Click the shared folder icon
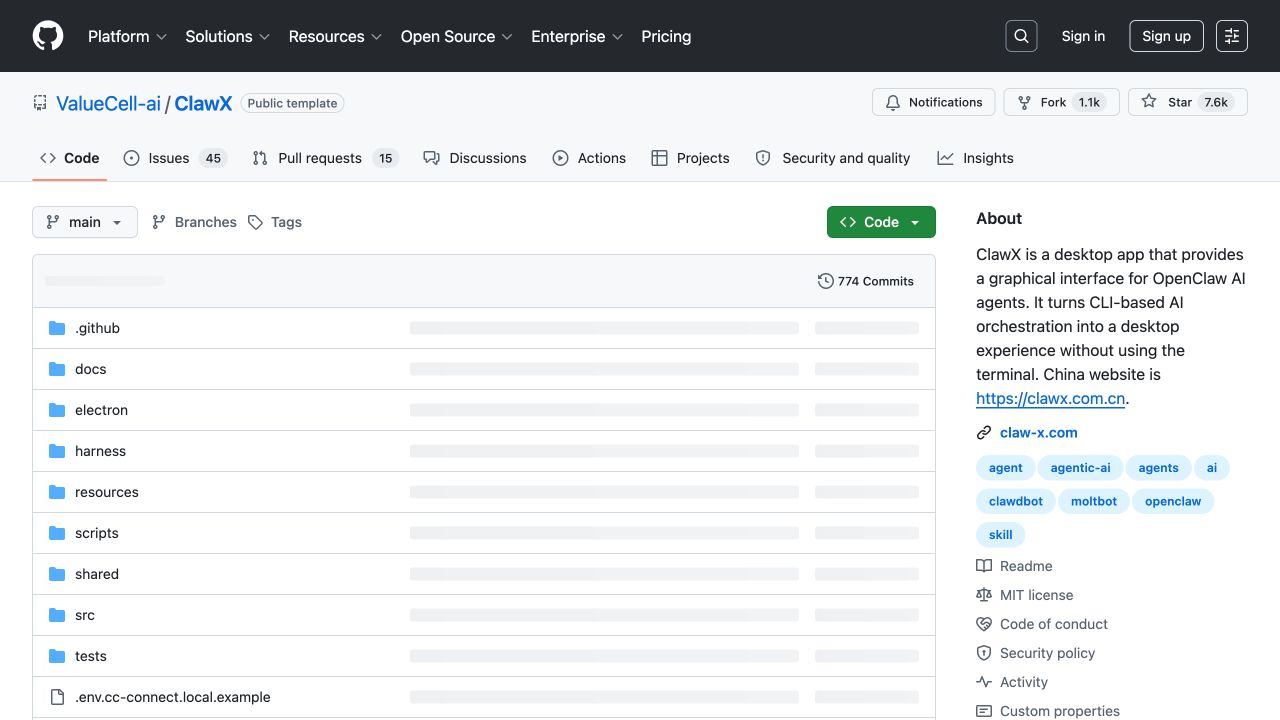Viewport: 1280px width, 720px height. tap(57, 574)
